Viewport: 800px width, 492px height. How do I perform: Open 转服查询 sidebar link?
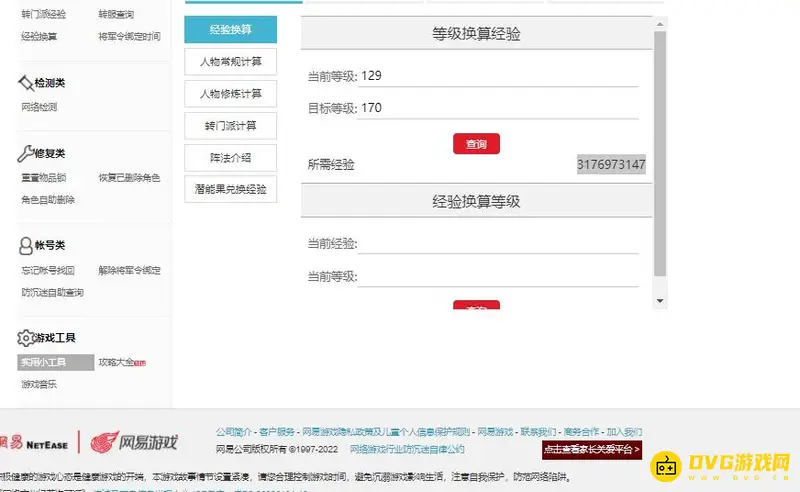(x=116, y=14)
